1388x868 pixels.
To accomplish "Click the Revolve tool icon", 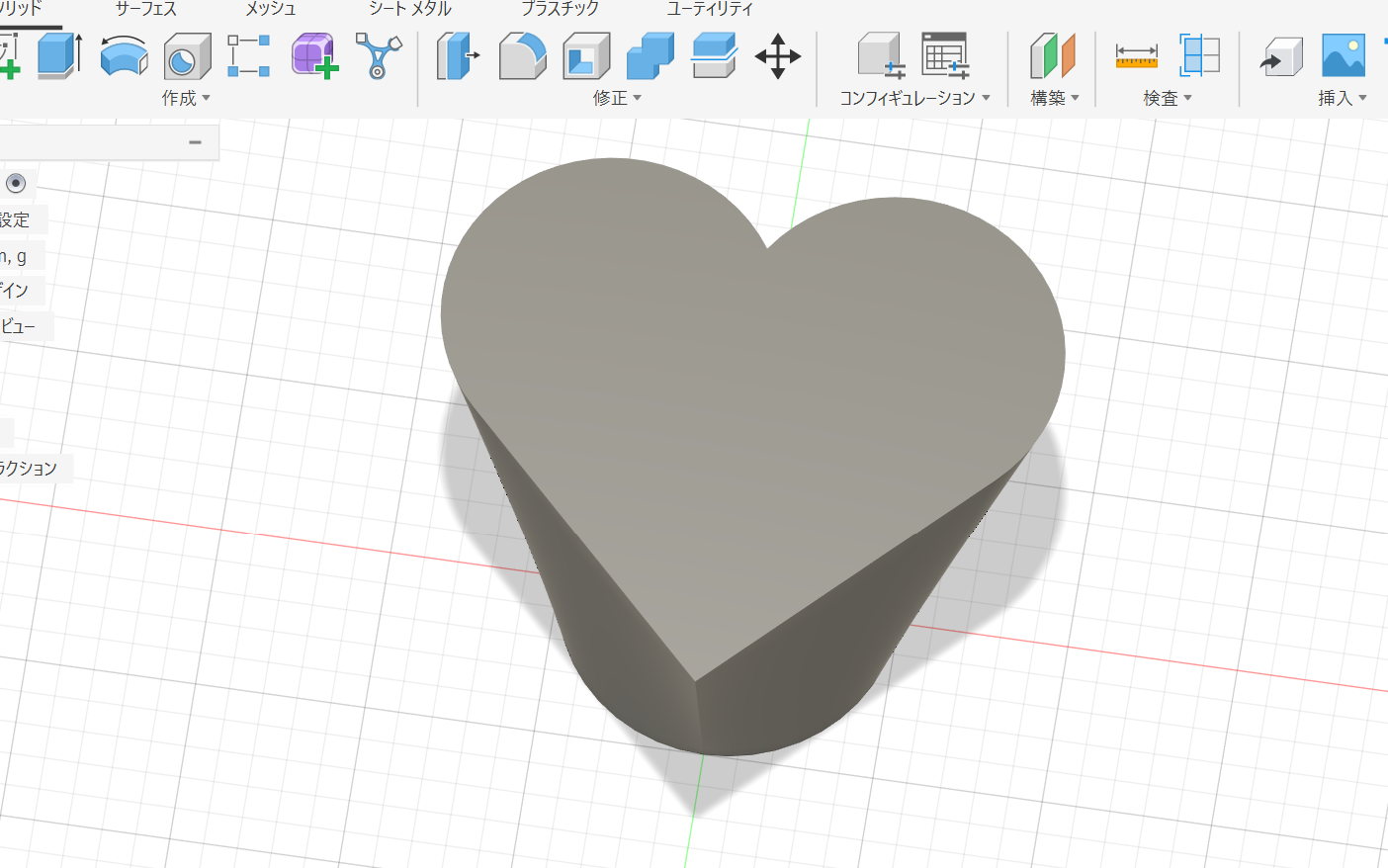I will pos(124,56).
